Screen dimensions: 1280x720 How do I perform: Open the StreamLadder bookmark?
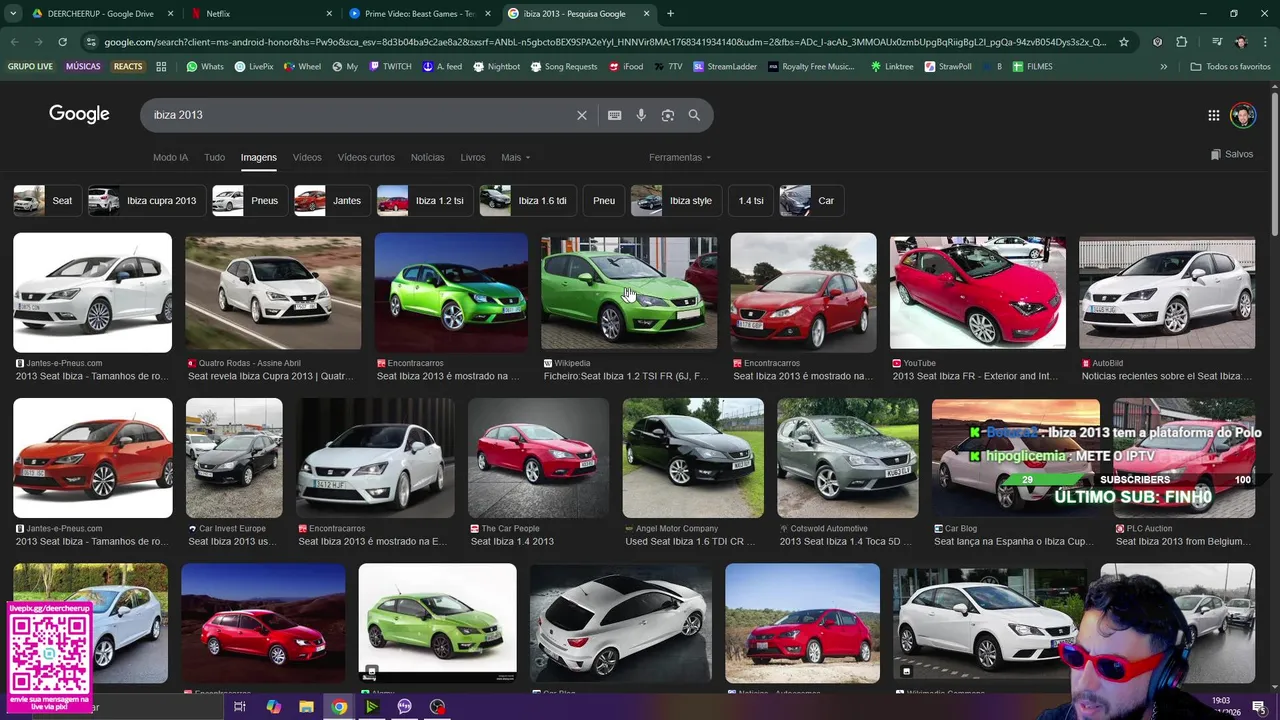725,66
